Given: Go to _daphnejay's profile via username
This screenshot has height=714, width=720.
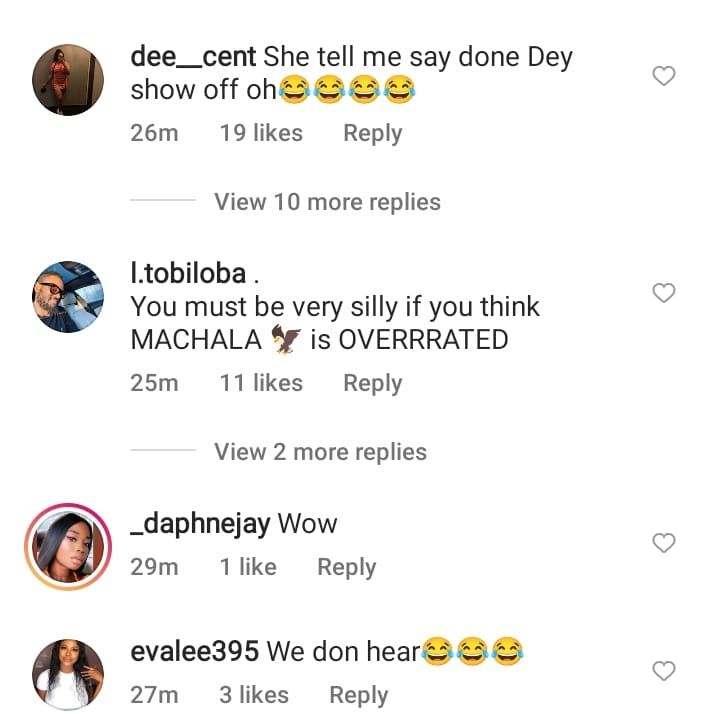Looking at the screenshot, I should [200, 523].
